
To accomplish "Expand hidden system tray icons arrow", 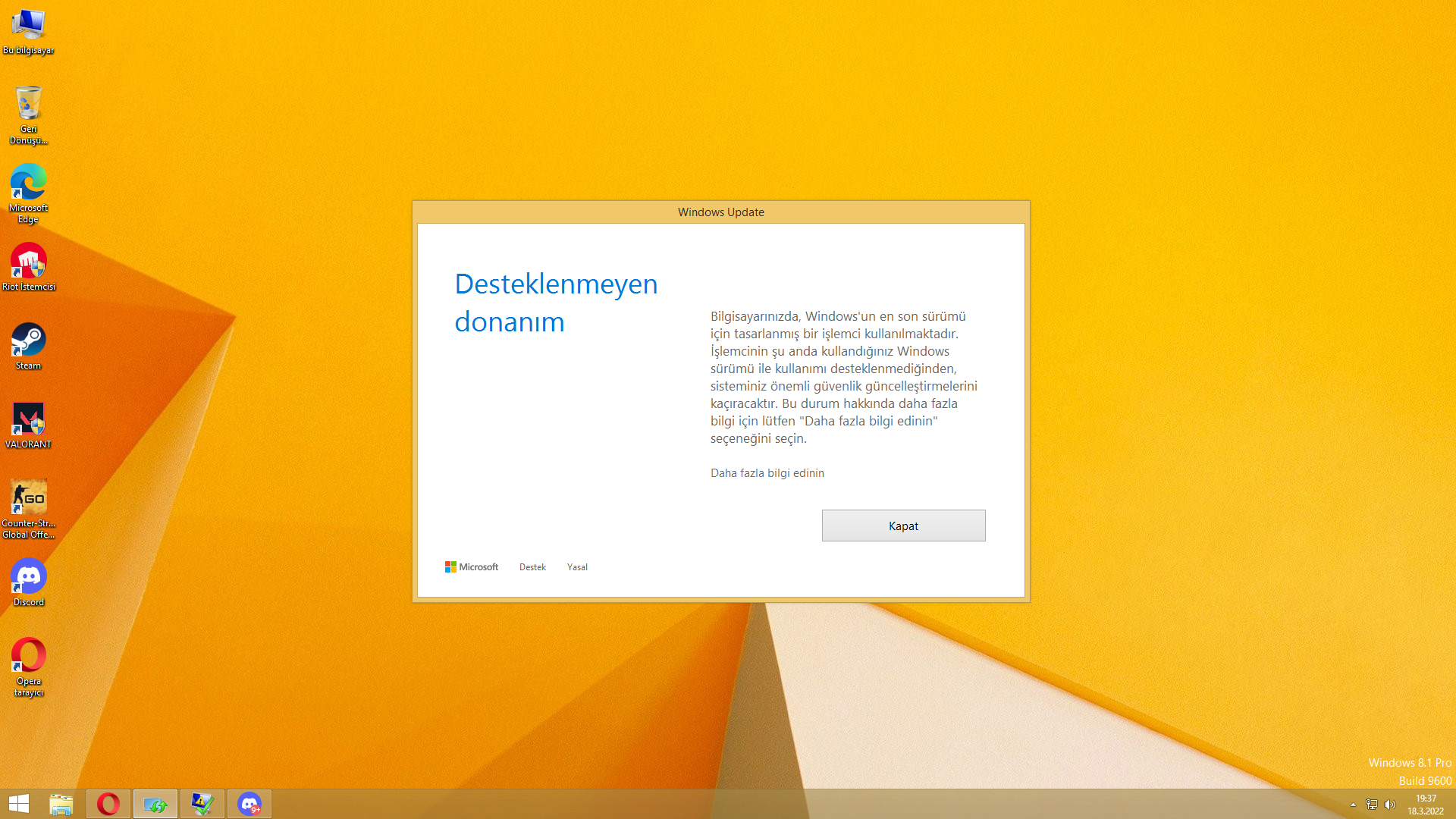I will tap(1353, 805).
